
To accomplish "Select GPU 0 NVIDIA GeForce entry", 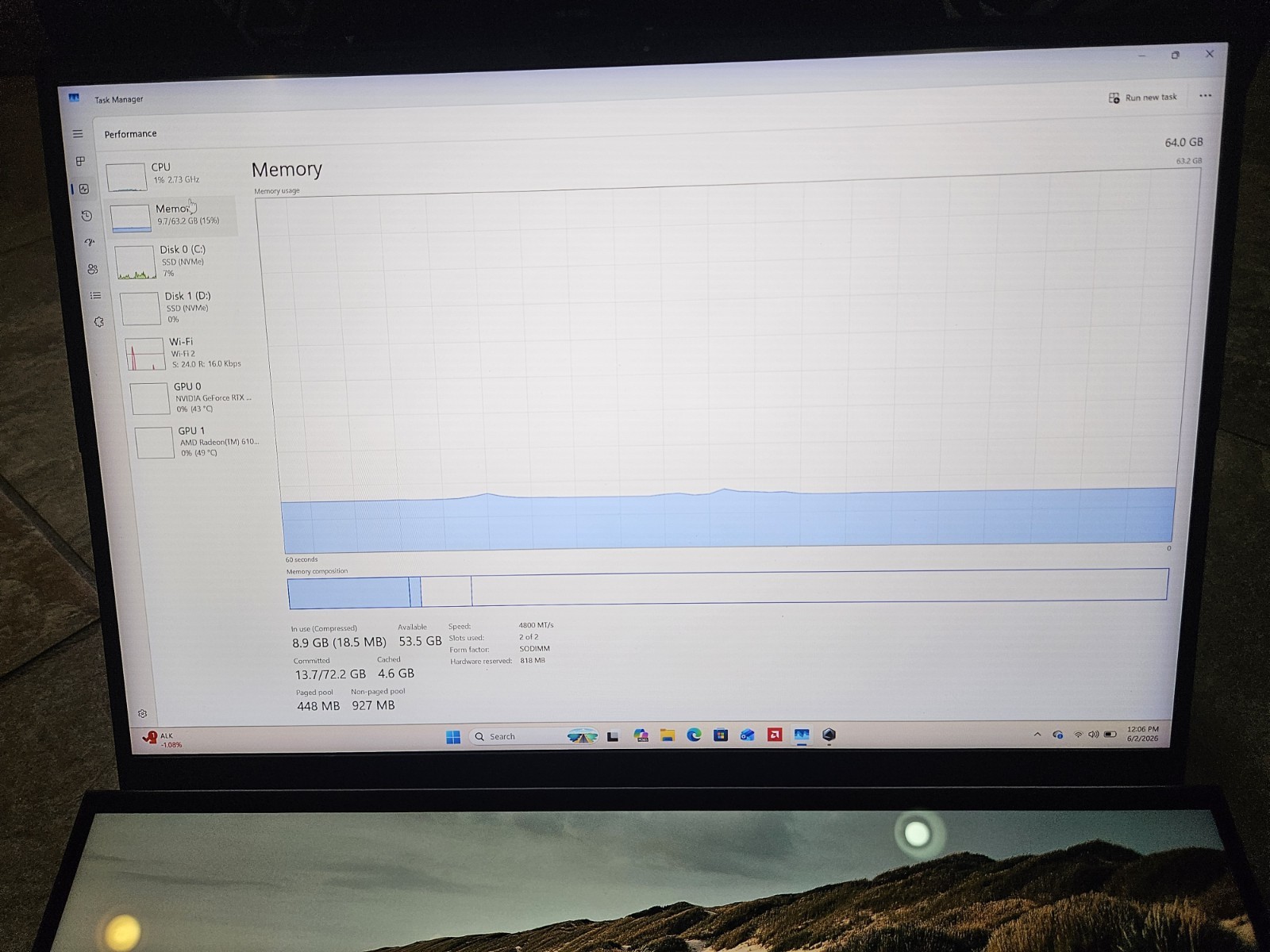I will click(193, 397).
